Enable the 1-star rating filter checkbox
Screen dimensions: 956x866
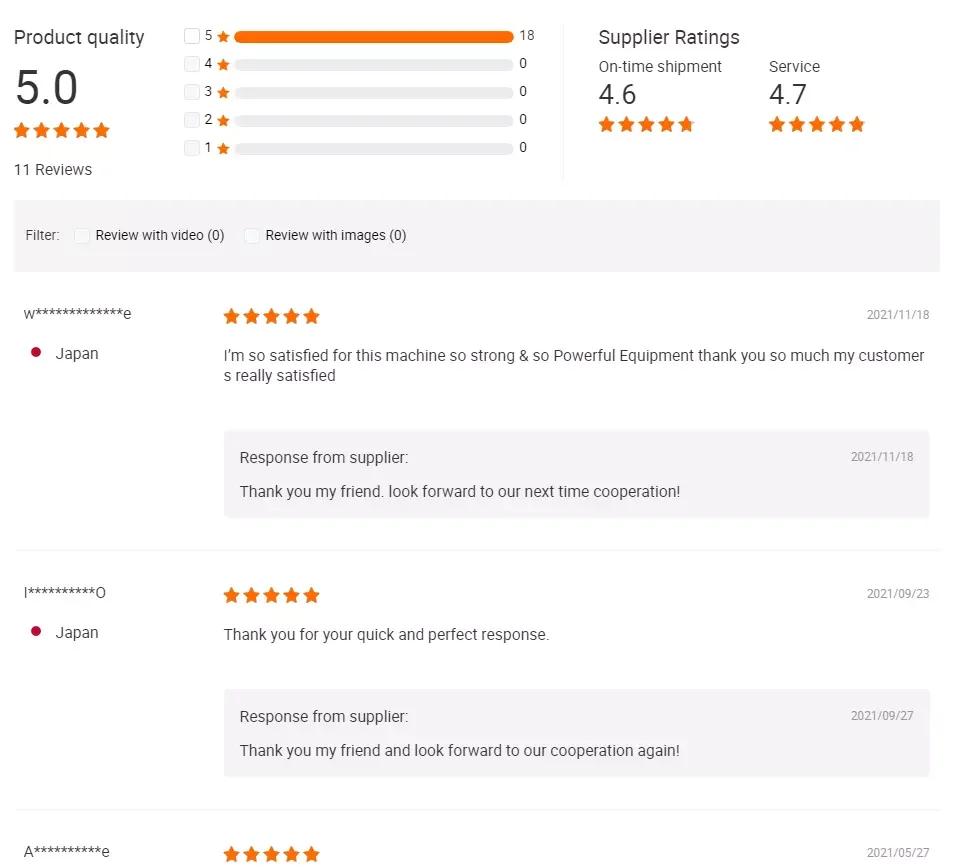point(192,148)
